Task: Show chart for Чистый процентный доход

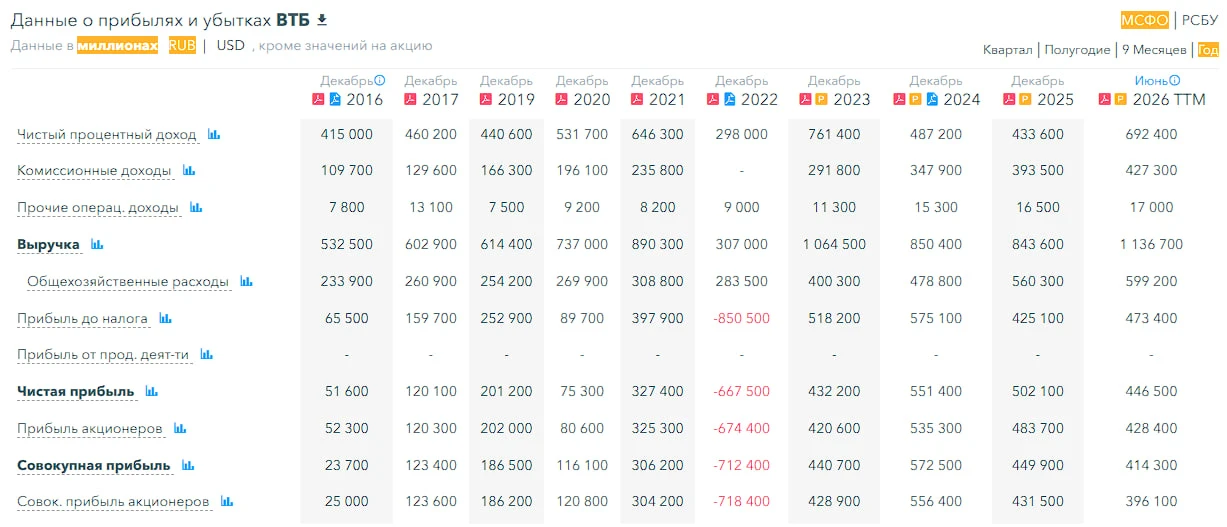Action: pos(214,134)
